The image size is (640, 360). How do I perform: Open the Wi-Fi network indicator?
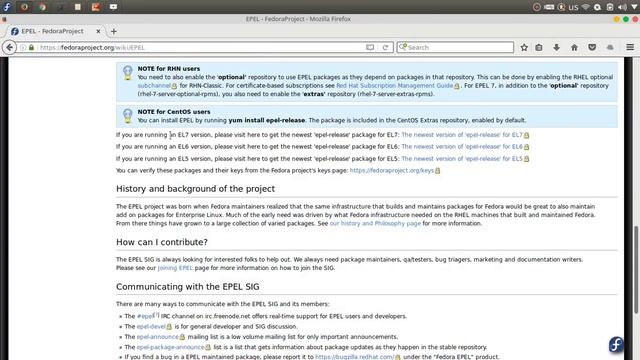[586, 7]
